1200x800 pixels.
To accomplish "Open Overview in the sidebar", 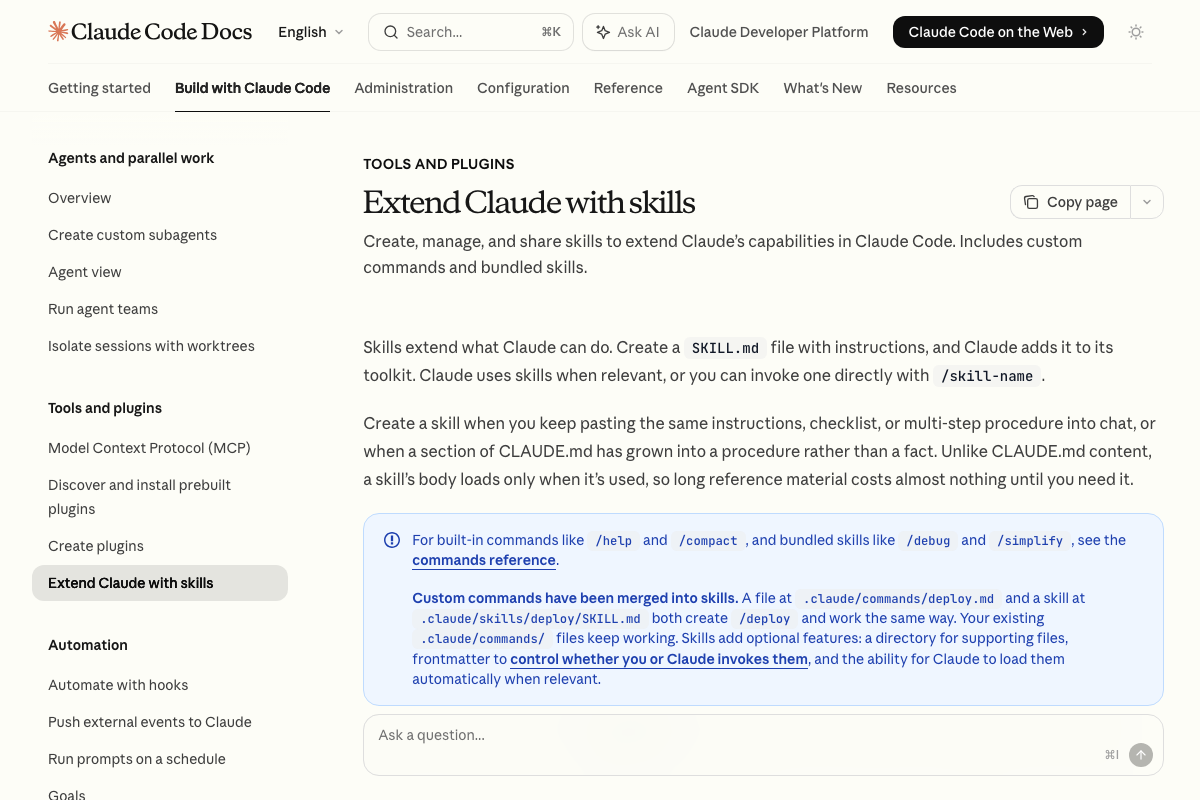I will point(80,198).
